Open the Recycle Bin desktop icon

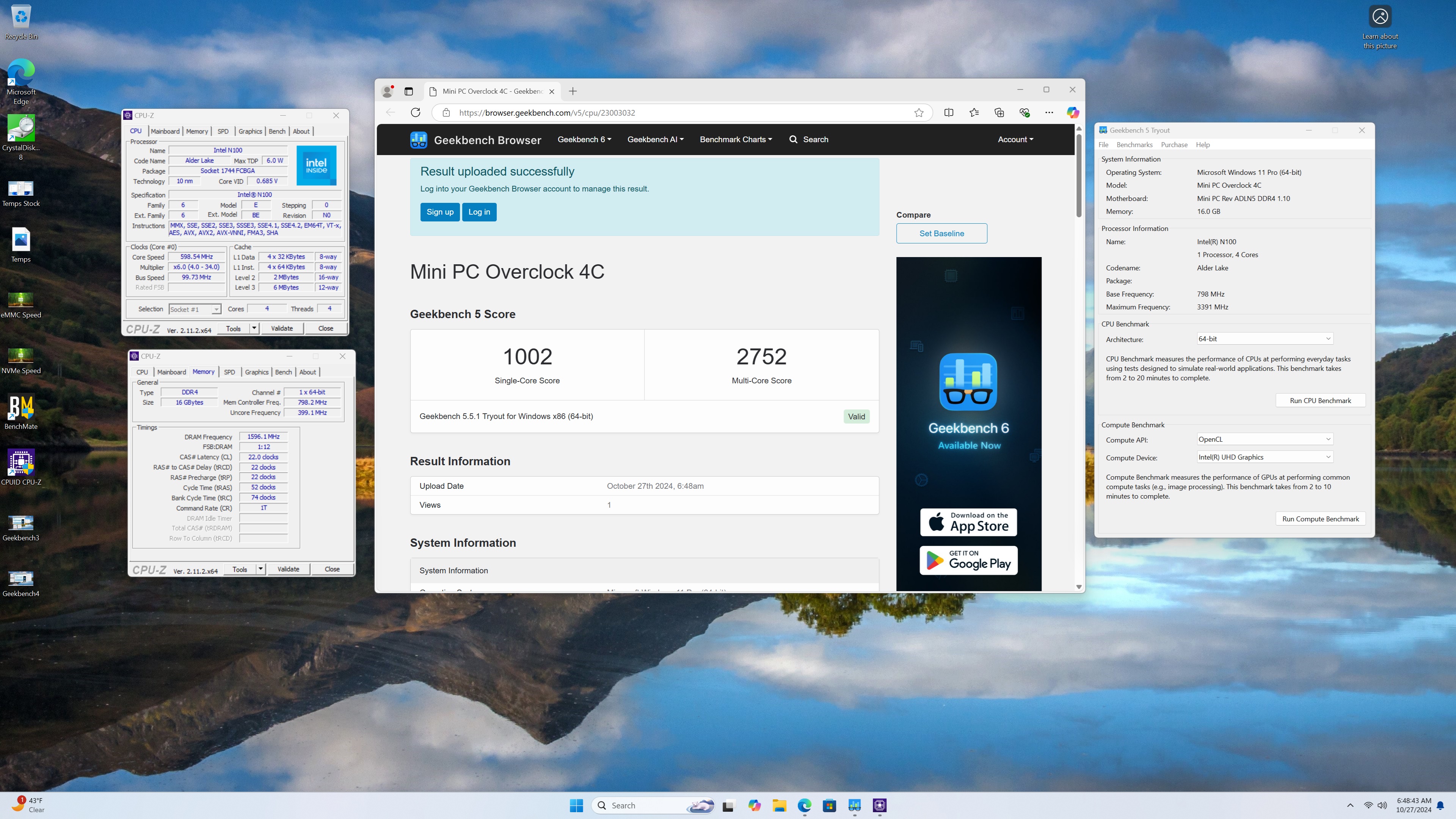[21, 23]
